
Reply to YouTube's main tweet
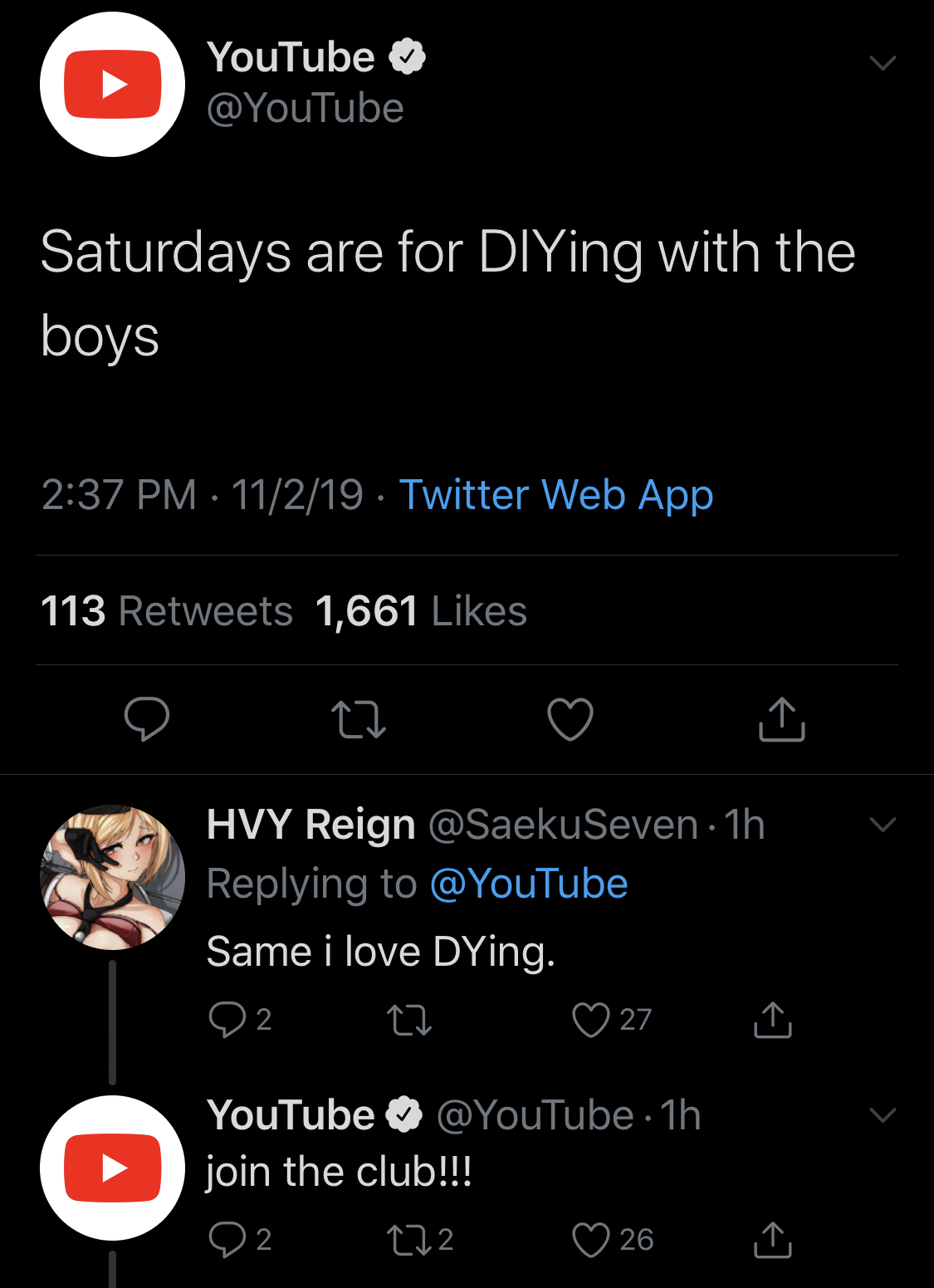pyautogui.click(x=147, y=718)
